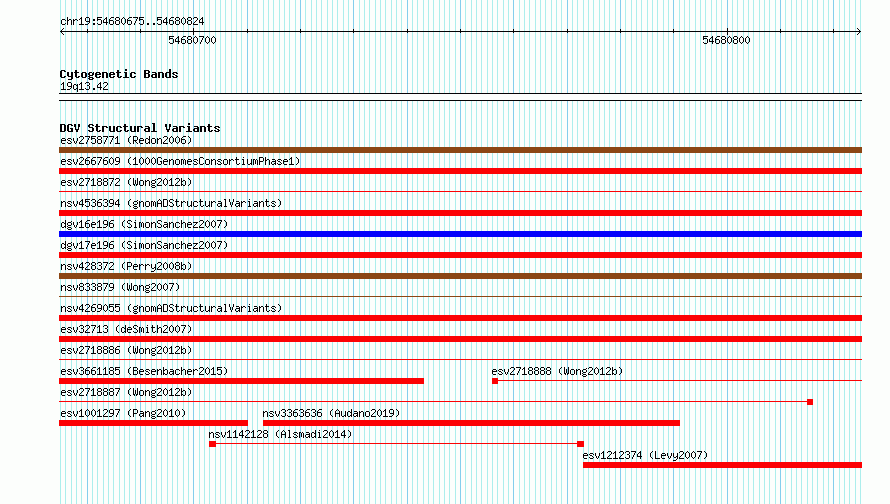Viewport: 890px width, 504px height.
Task: Click the red bar under esv1212374
Action: [723, 465]
